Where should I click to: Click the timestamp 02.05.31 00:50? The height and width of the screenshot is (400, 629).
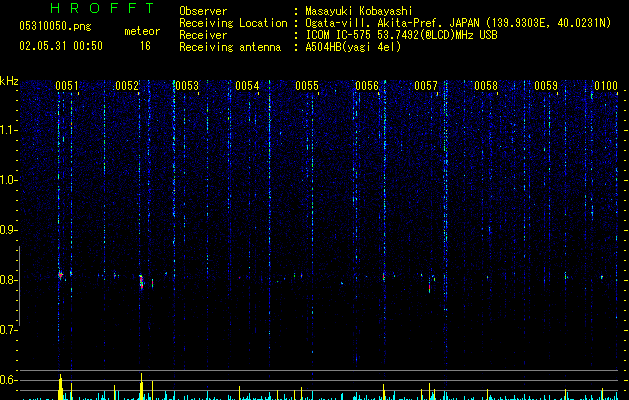coord(61,46)
